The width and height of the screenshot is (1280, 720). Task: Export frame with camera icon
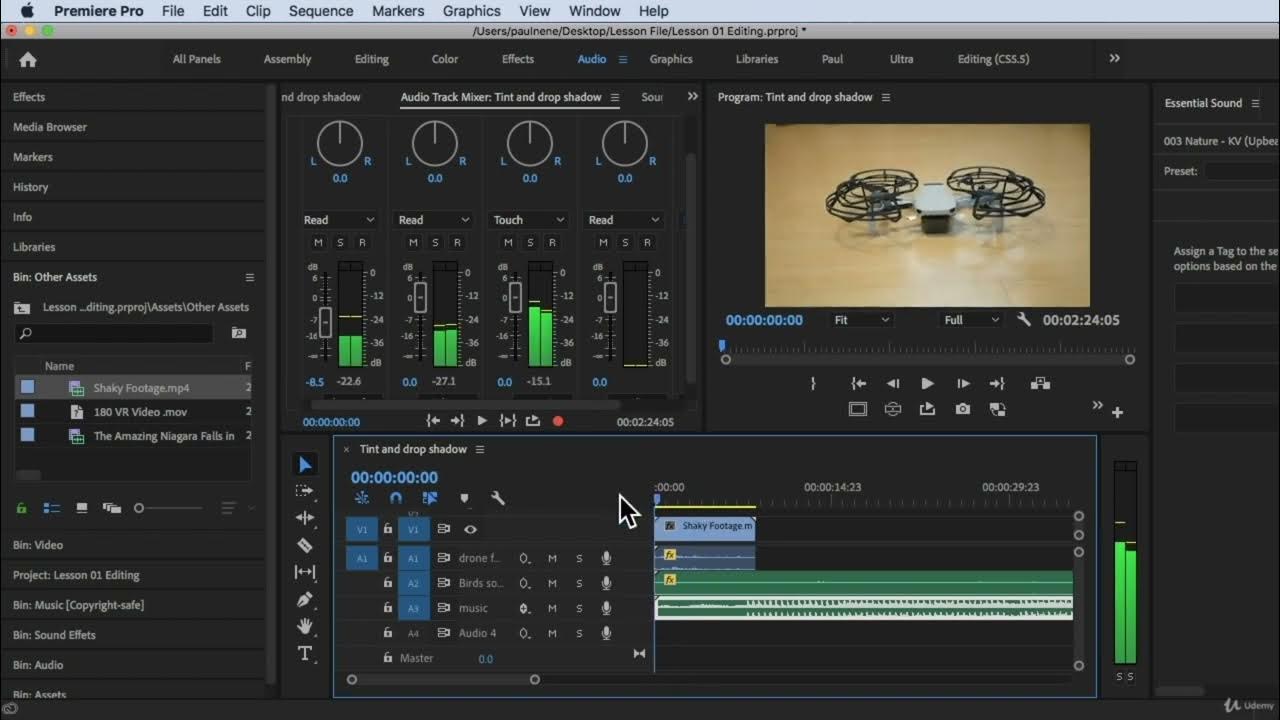pyautogui.click(x=962, y=409)
